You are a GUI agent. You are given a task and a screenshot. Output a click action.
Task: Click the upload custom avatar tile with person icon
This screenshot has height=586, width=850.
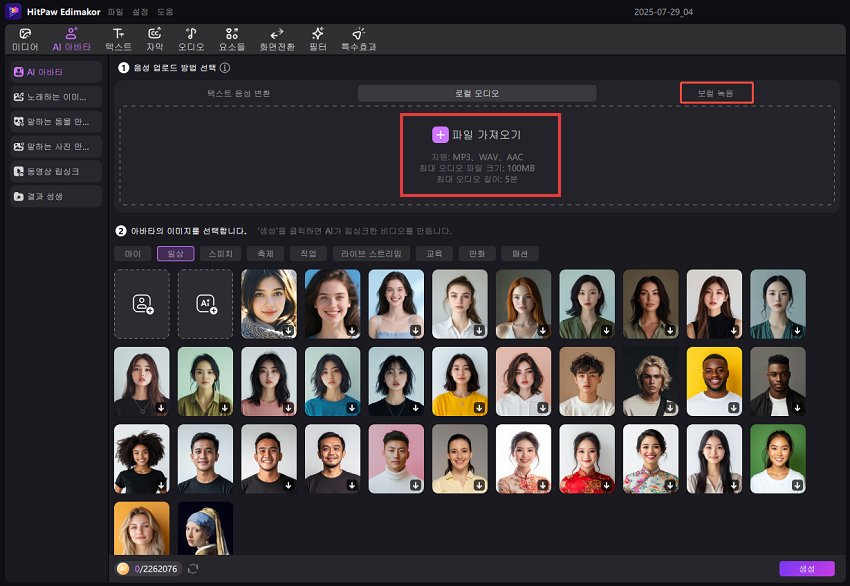[142, 304]
